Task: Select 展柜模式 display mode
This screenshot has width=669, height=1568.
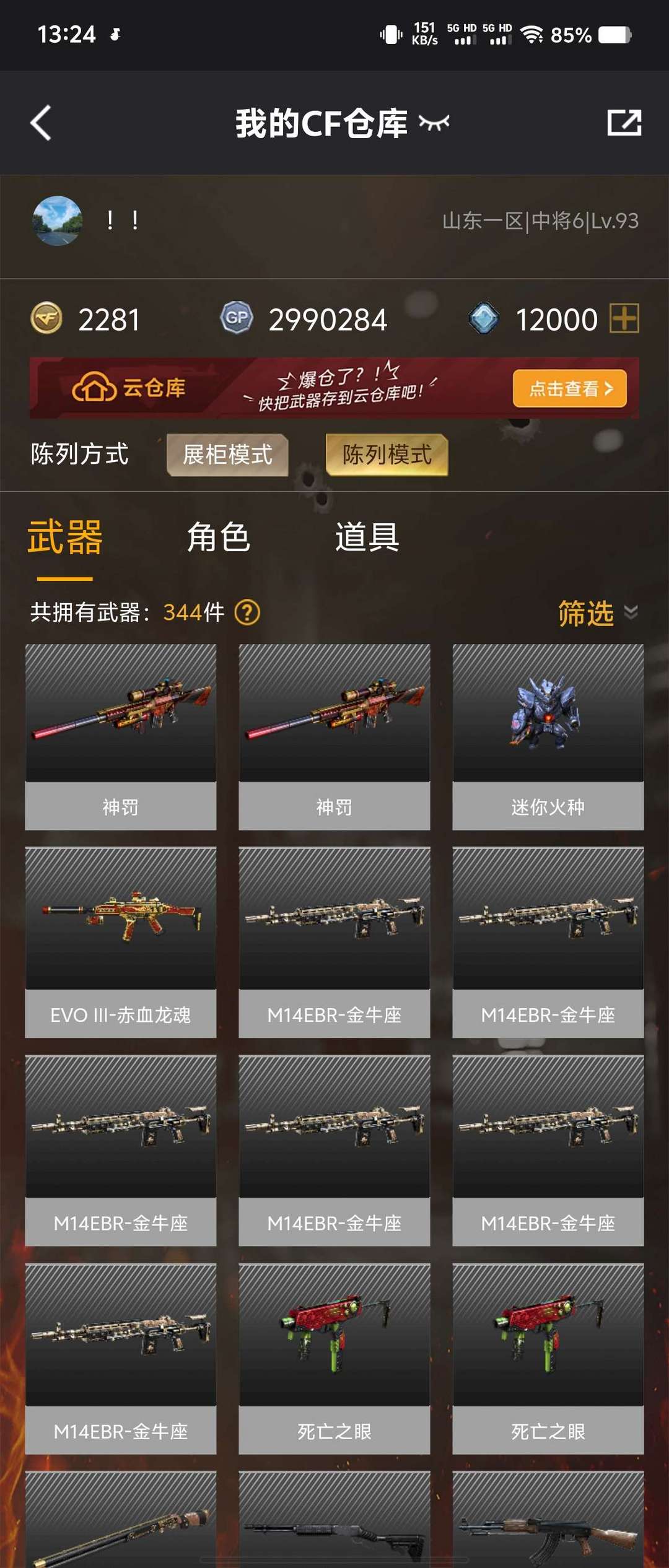Action: [227, 455]
